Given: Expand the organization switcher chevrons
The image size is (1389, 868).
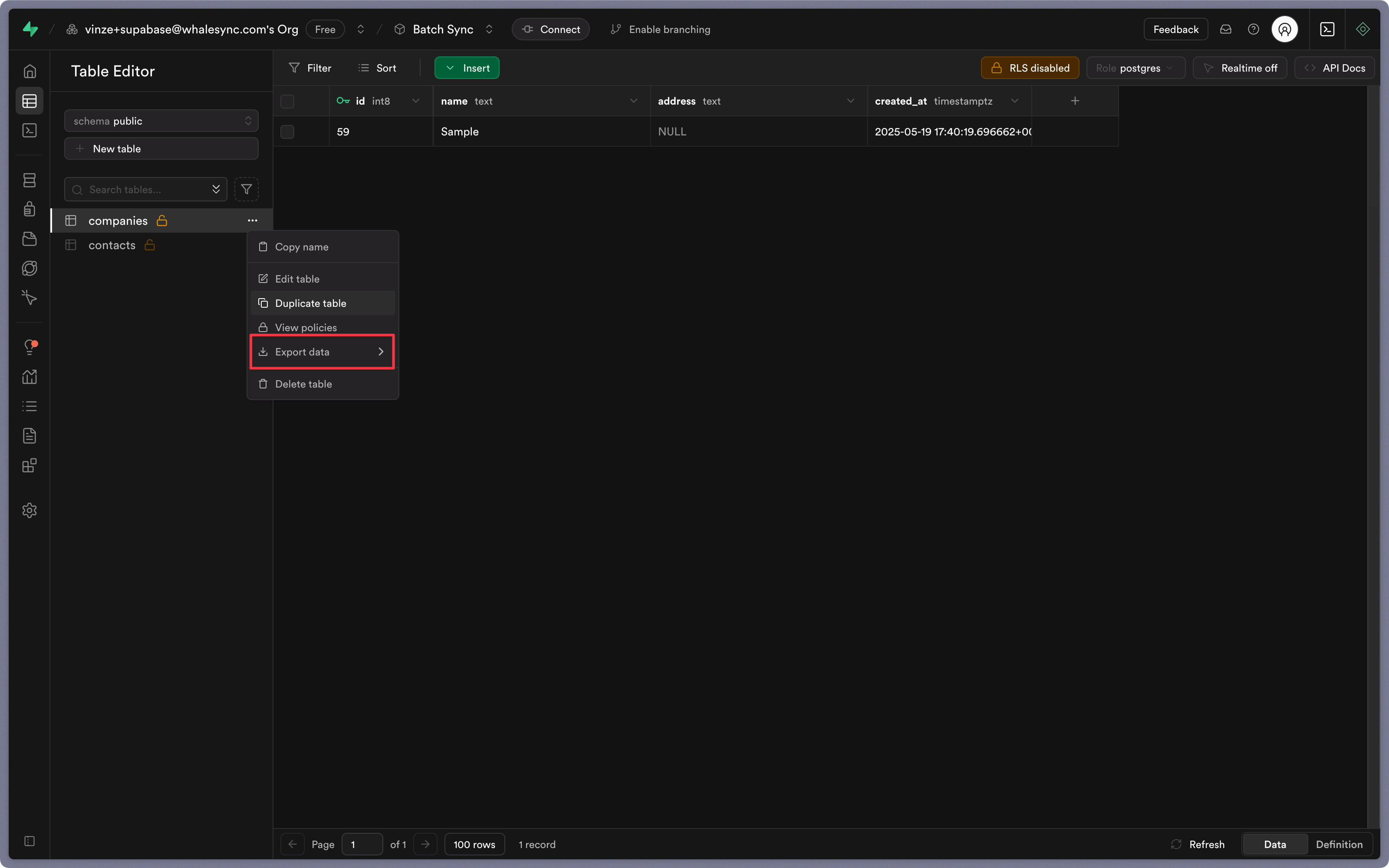Looking at the screenshot, I should [360, 29].
